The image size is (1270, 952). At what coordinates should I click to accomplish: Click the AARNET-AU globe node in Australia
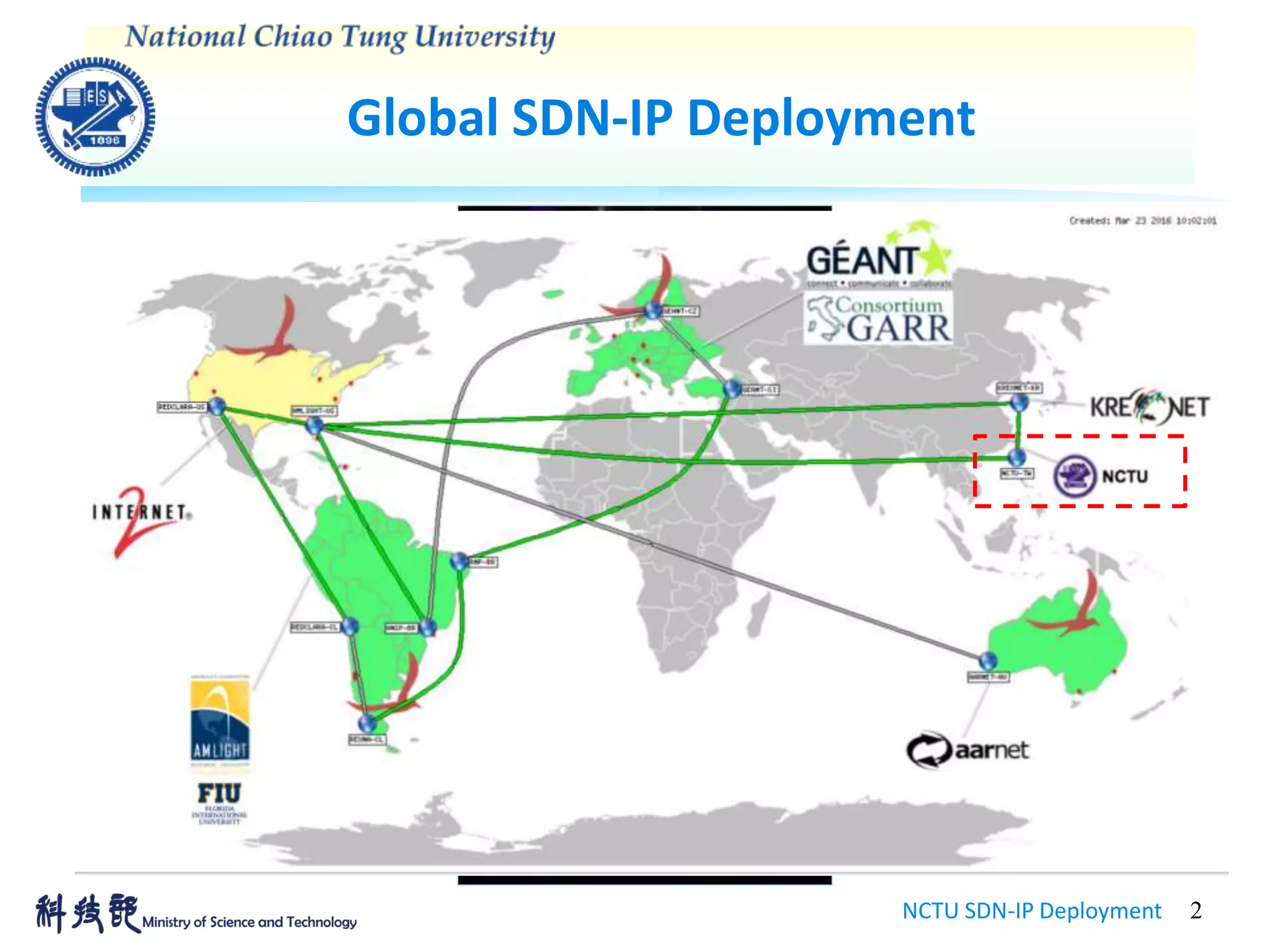click(x=987, y=661)
